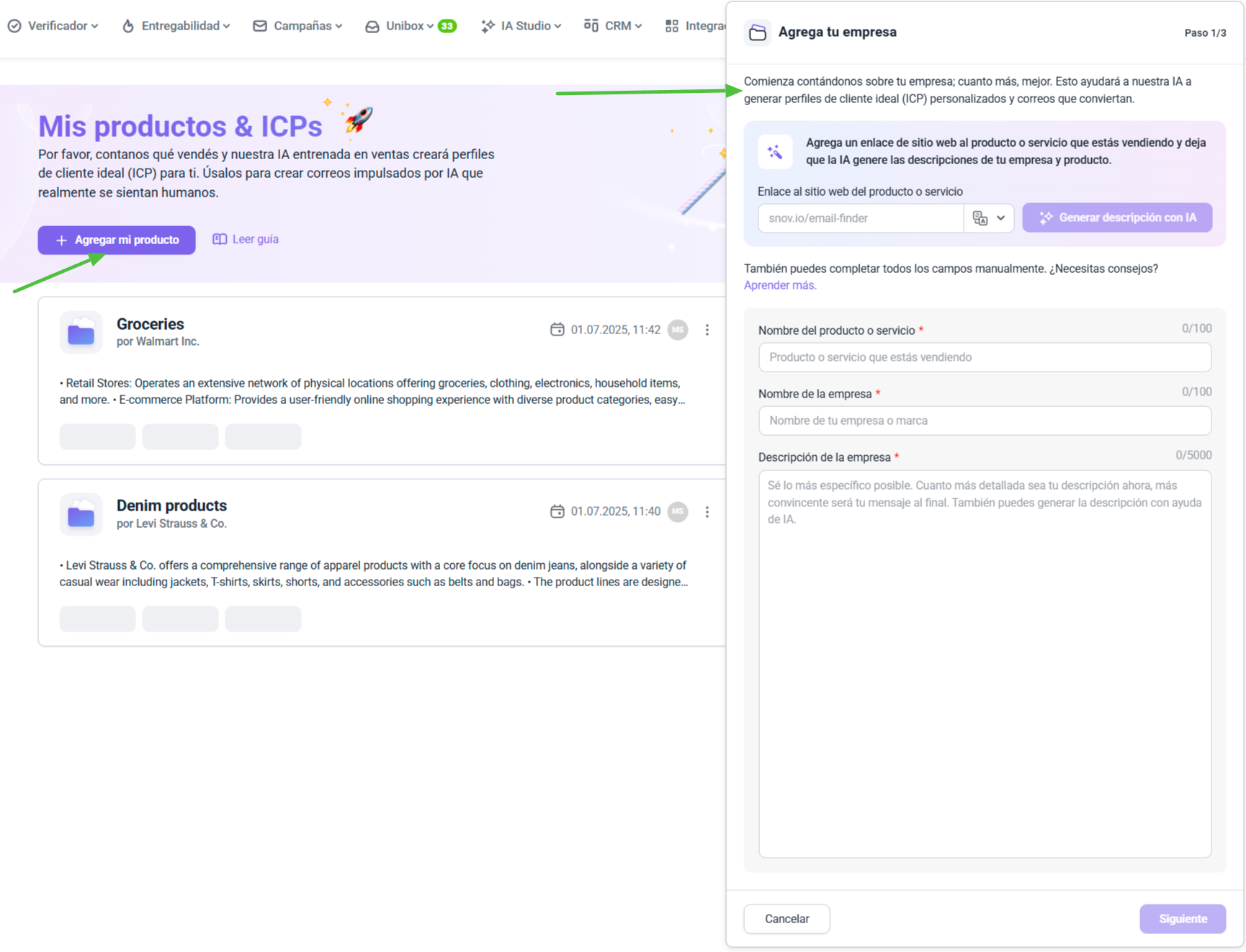Screen dimensions: 1246x952
Task: Click the Verificador checkmark icon
Action: (x=14, y=26)
